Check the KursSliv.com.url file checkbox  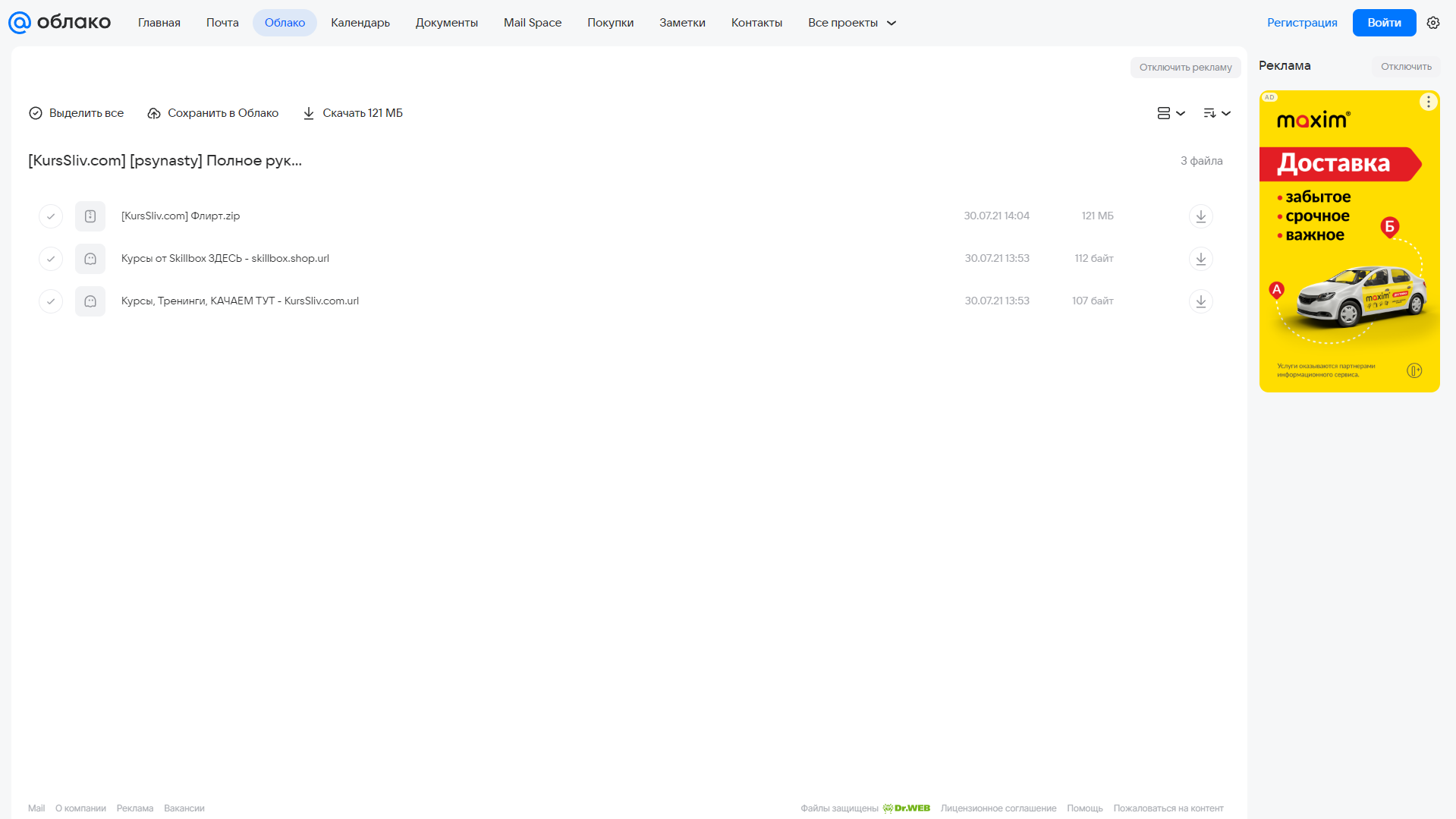tap(51, 301)
